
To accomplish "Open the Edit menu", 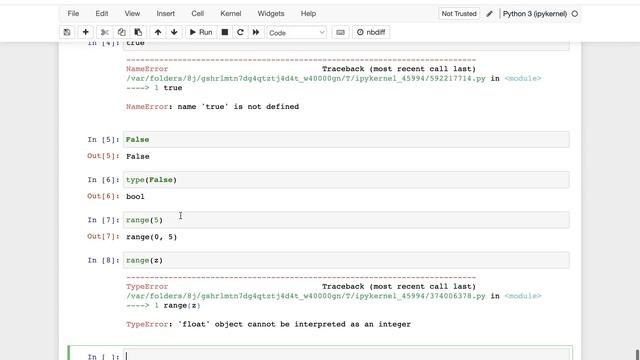I will 102,13.
